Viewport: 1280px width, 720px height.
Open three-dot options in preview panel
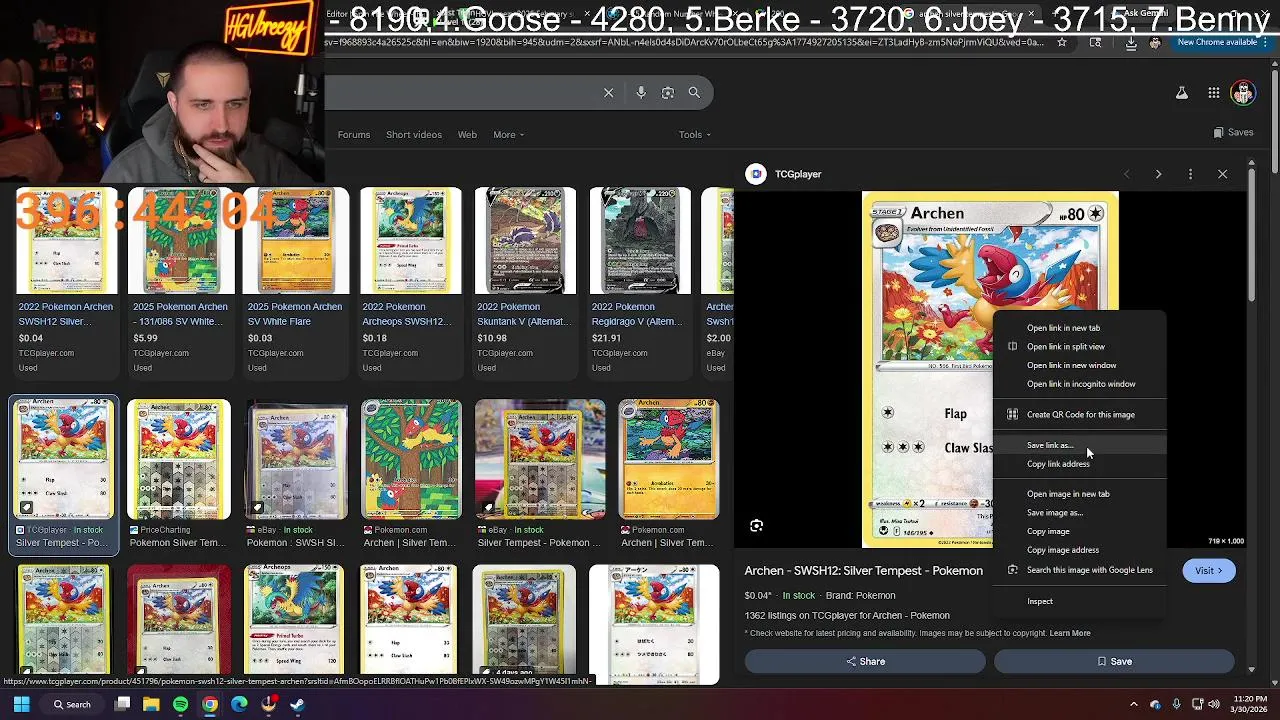(1190, 174)
